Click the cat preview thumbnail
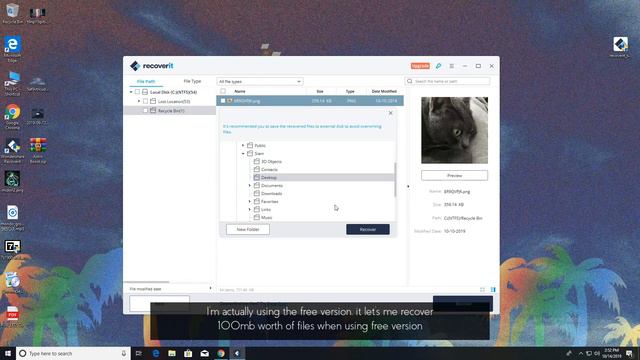640x360 pixels. 454,130
